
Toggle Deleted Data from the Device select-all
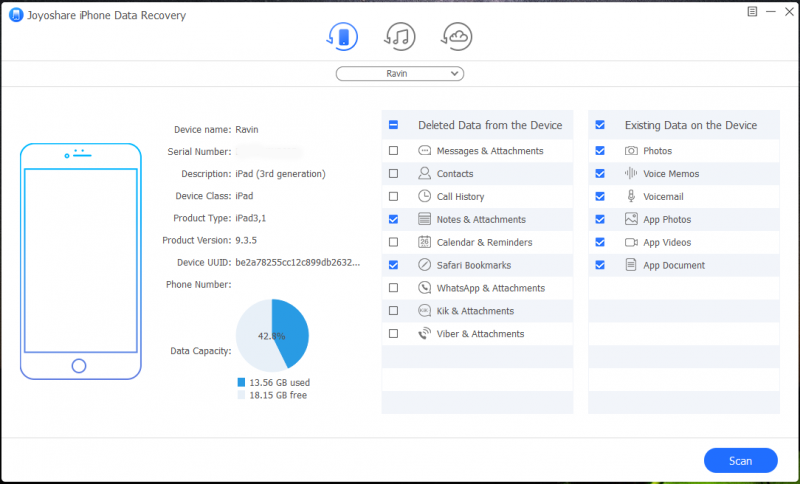pos(393,125)
